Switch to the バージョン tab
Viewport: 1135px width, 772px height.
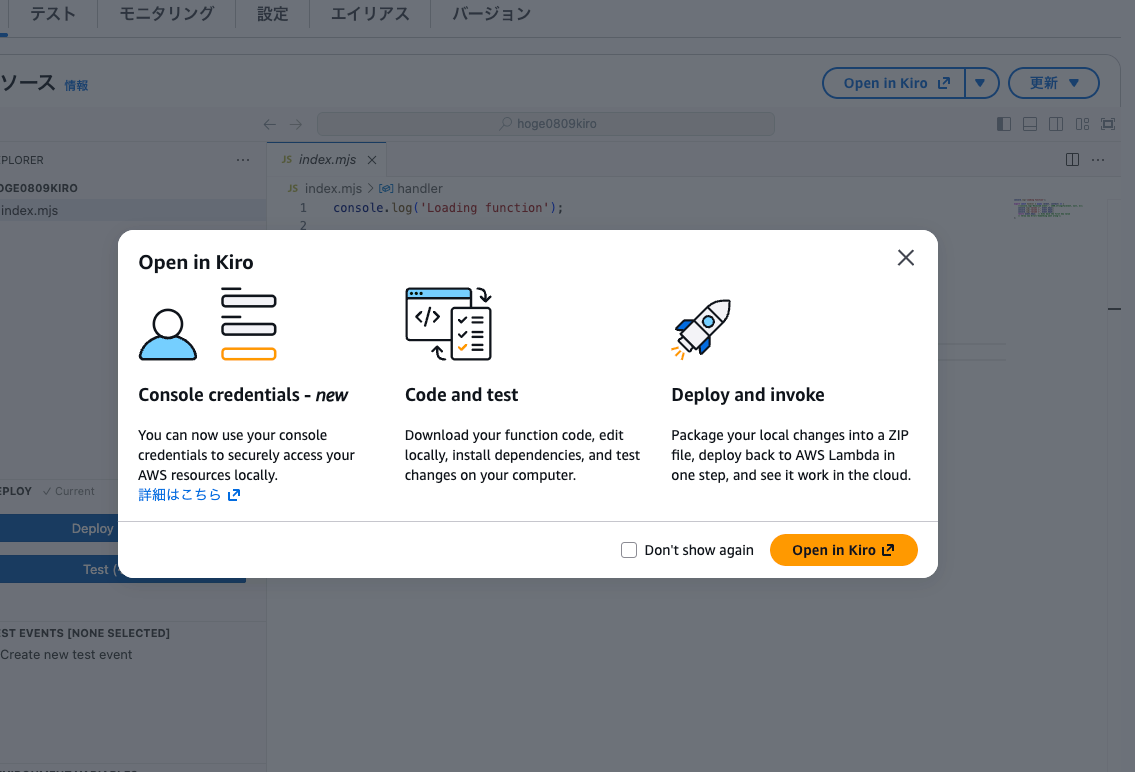pyautogui.click(x=491, y=14)
